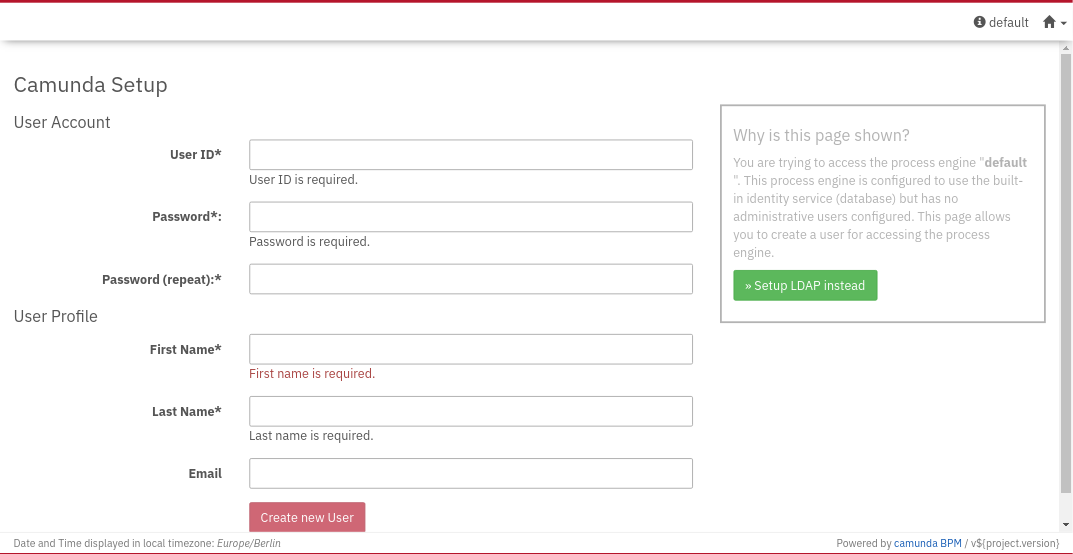Focus the Last Name text box

click(x=470, y=411)
